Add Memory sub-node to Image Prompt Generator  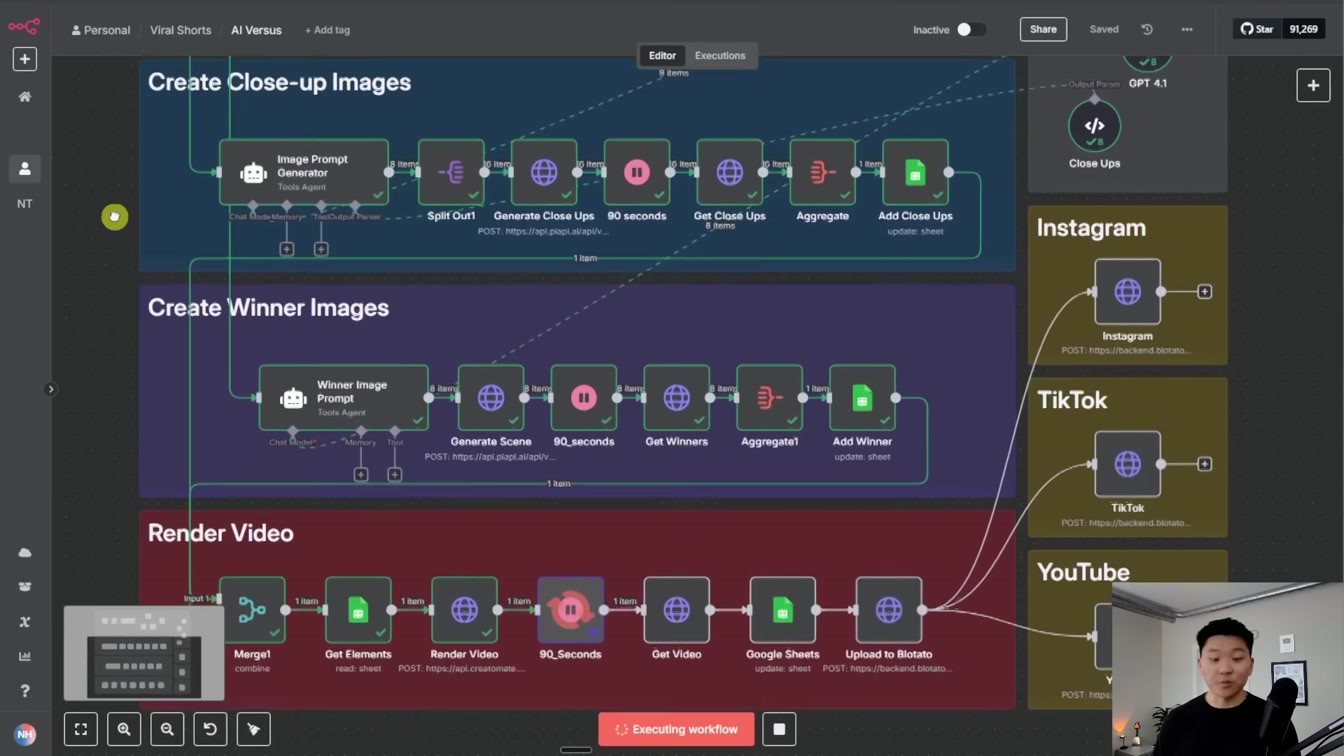pos(287,248)
